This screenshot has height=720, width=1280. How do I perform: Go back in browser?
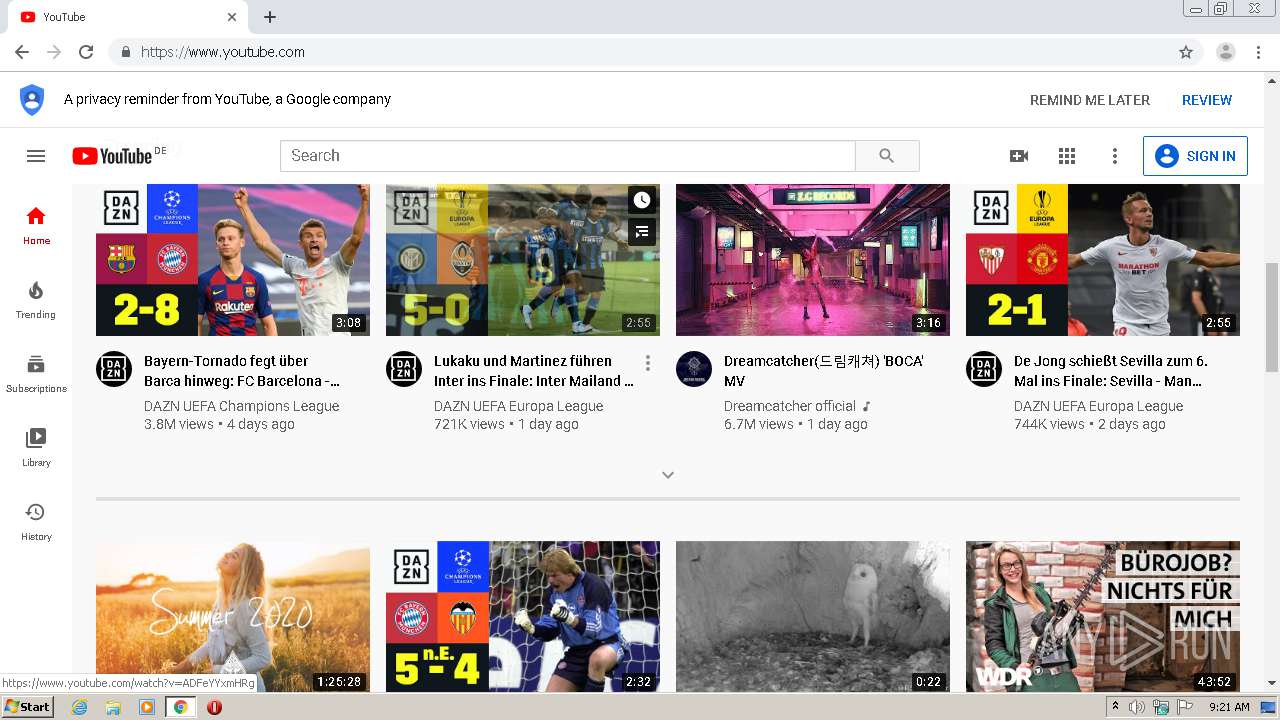pyautogui.click(x=22, y=52)
